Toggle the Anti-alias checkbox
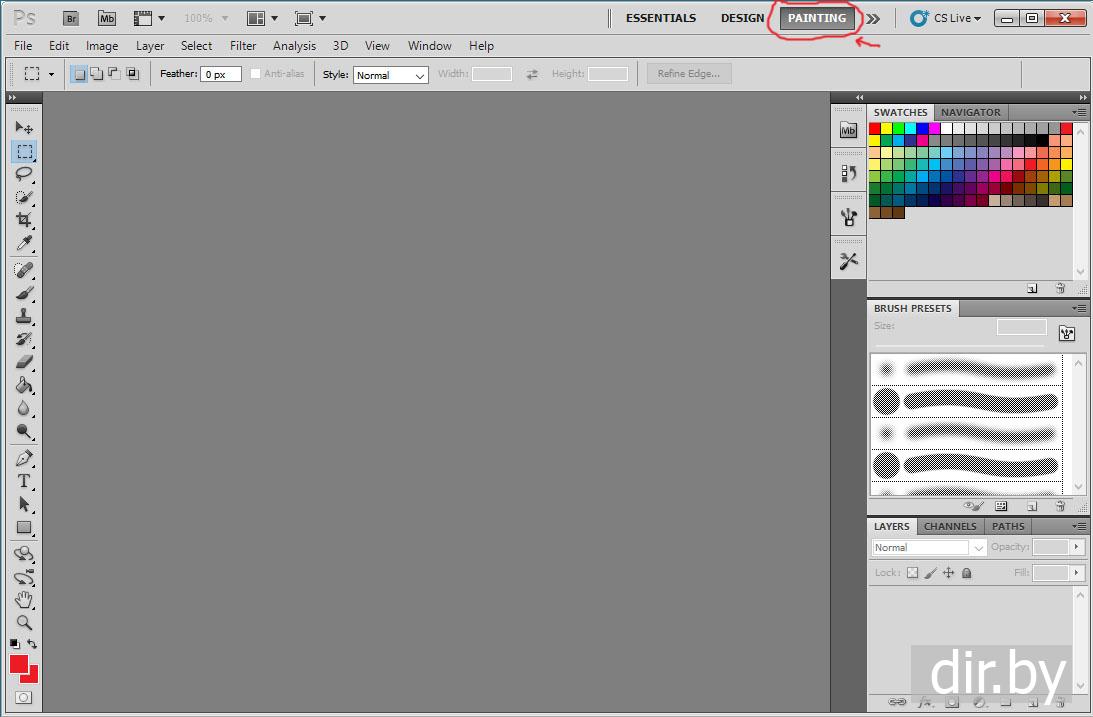The height and width of the screenshot is (717, 1093). pyautogui.click(x=255, y=73)
